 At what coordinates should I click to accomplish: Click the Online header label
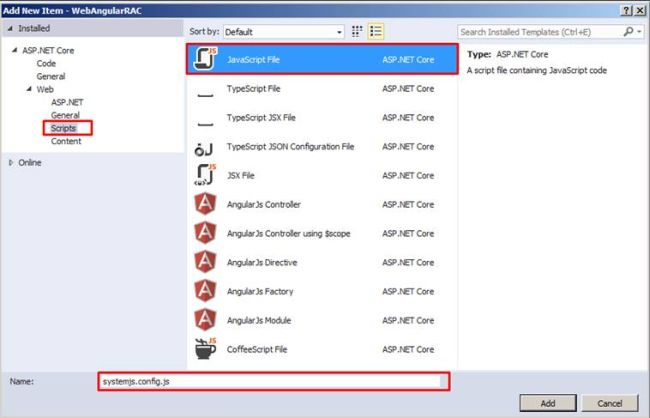(30, 163)
